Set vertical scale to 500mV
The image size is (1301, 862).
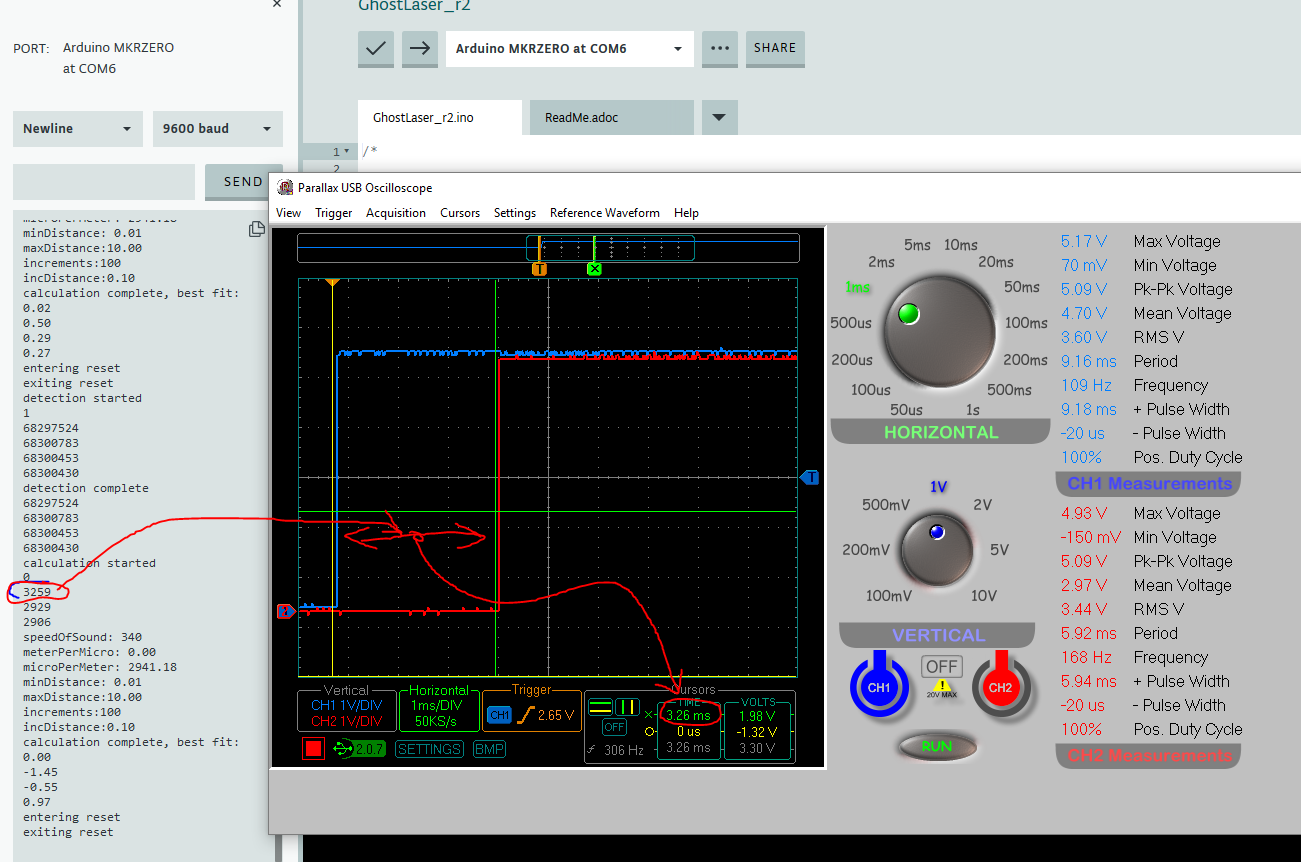tap(885, 505)
